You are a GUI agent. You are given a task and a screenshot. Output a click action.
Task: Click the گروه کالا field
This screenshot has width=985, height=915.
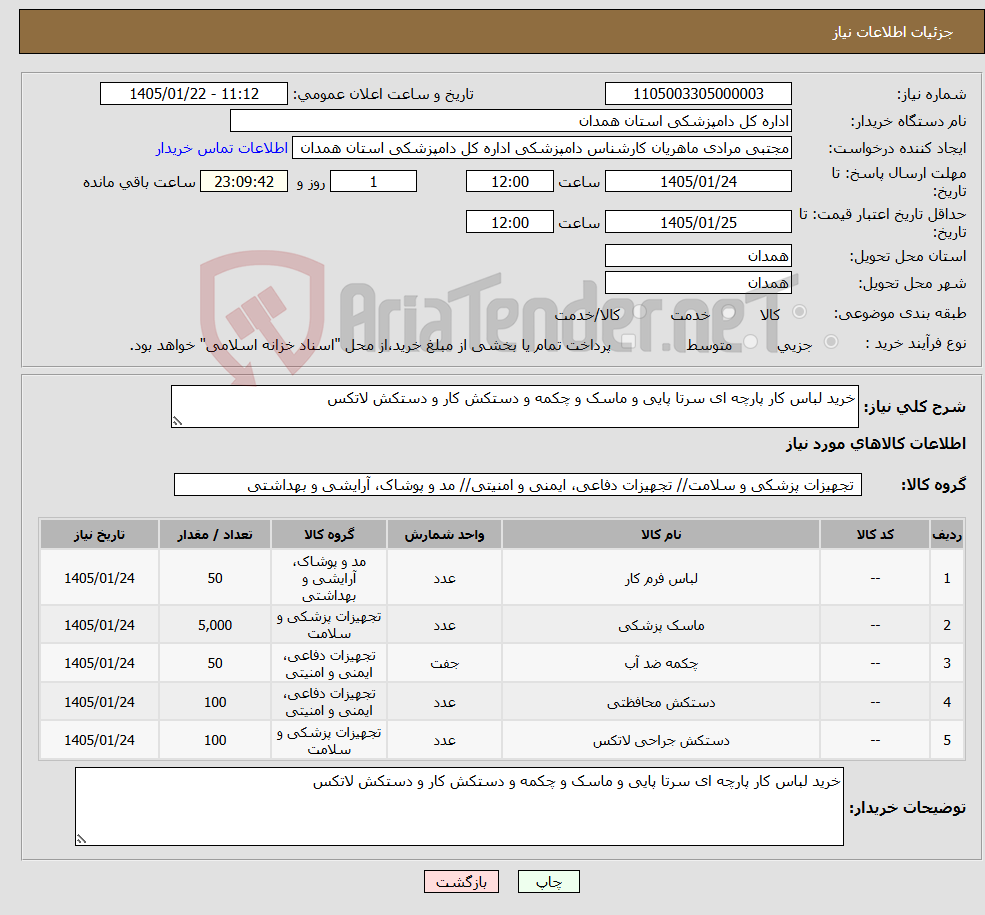518,485
